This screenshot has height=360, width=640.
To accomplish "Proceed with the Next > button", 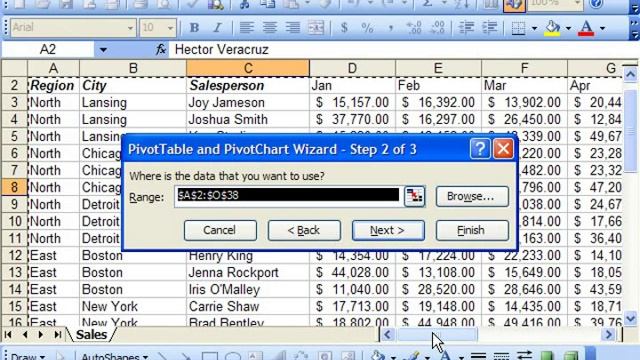I will point(388,230).
